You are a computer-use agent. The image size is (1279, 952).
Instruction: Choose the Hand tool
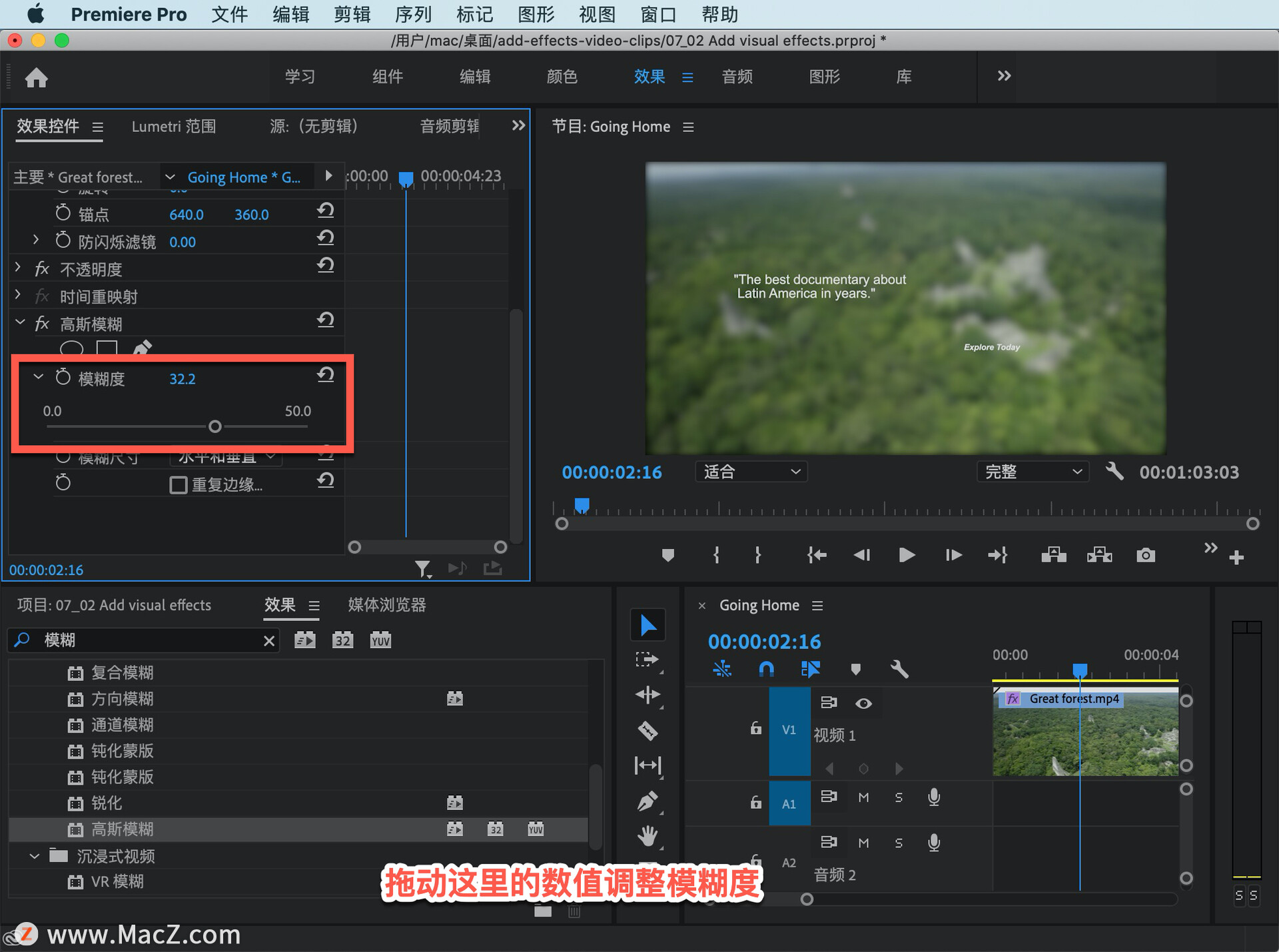647,835
